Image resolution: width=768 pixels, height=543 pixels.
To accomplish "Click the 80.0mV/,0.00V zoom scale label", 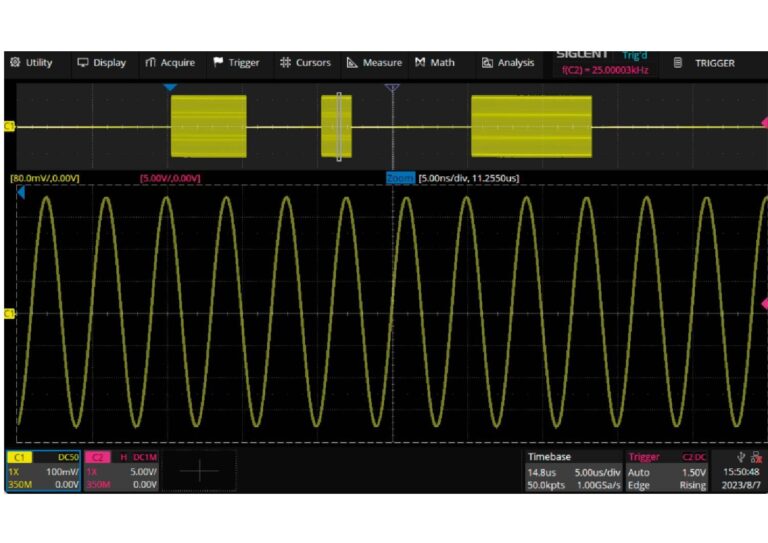I will [x=45, y=178].
